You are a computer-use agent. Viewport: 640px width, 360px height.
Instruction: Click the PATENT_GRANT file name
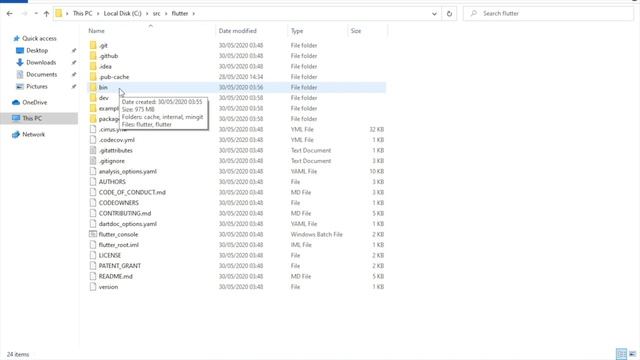click(x=120, y=266)
